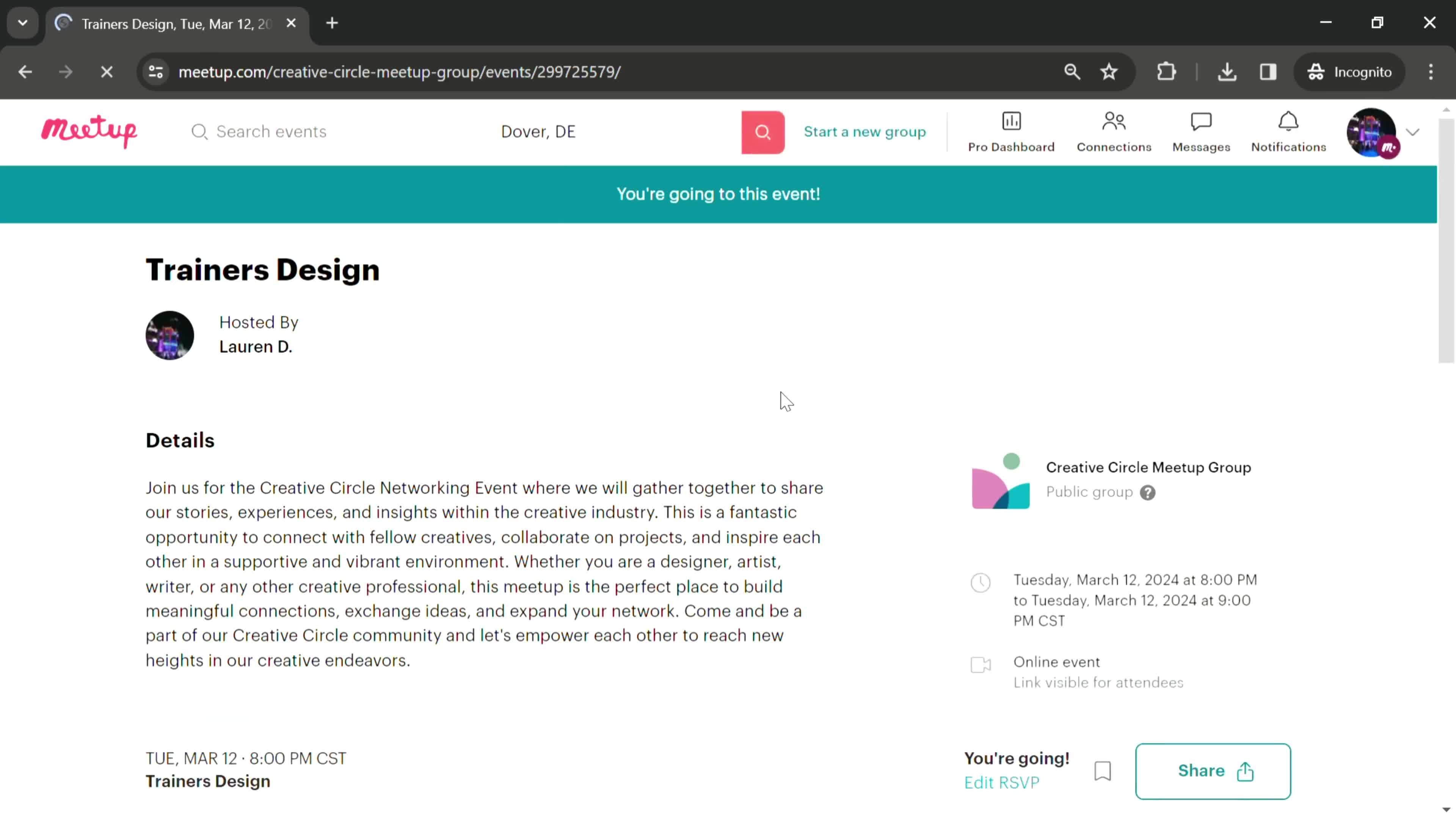Click the search magnifier icon
This screenshot has width=1456, height=819.
pos(763,131)
